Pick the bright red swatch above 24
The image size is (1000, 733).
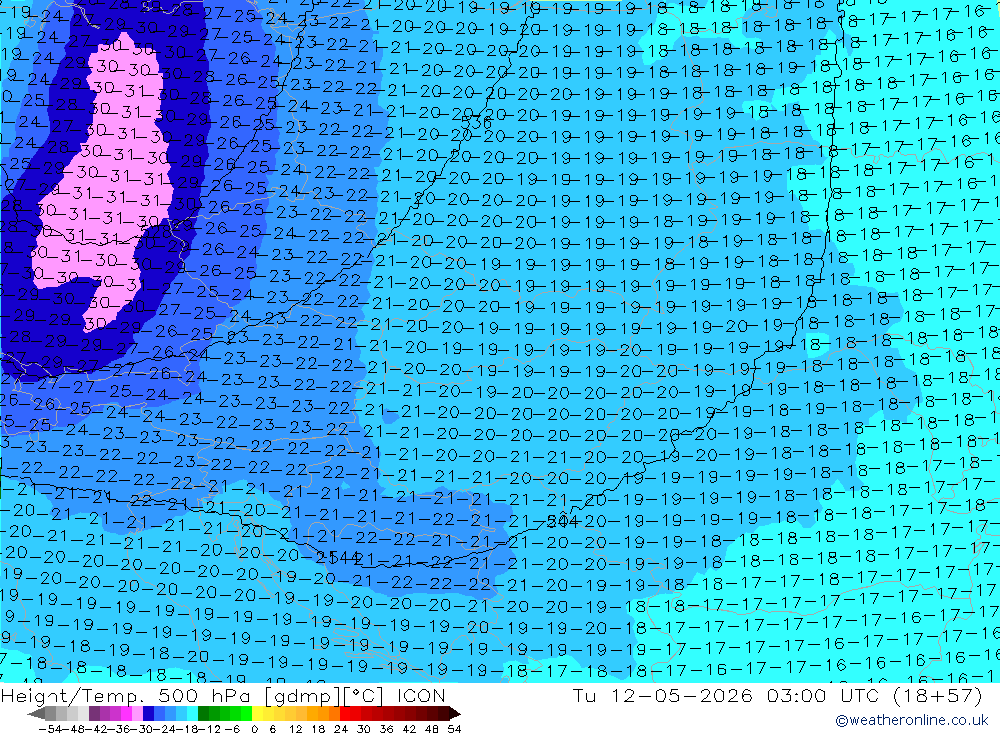(x=345, y=714)
